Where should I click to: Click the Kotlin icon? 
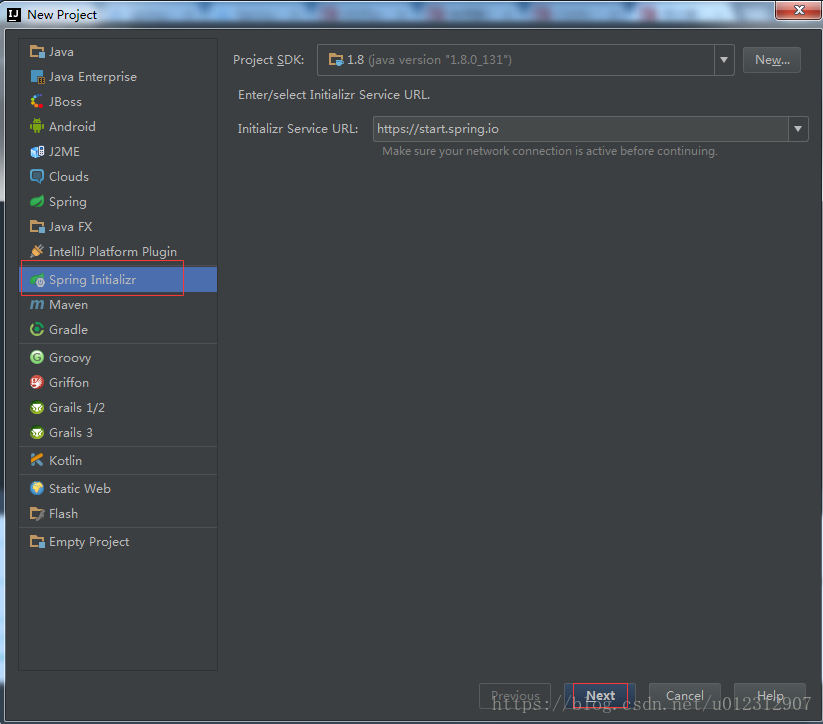click(37, 460)
